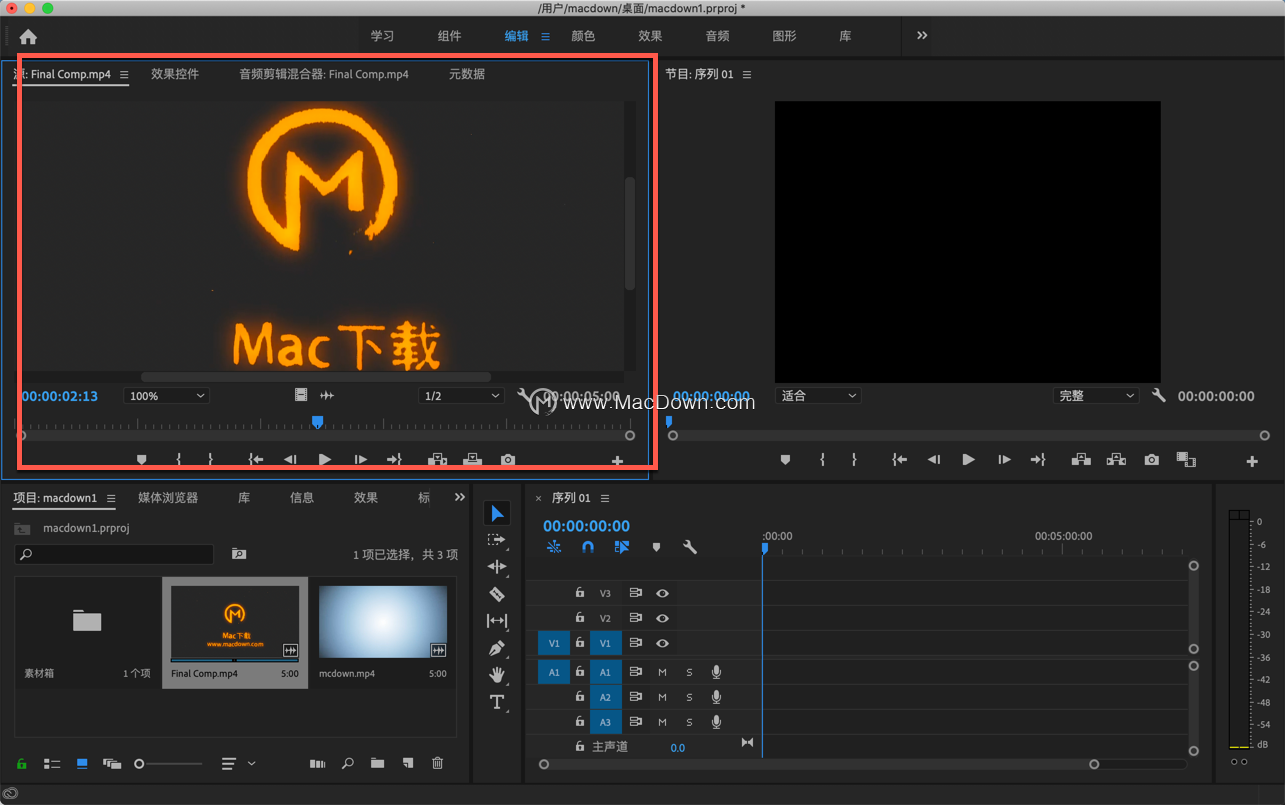Select the Razor tool
1285x805 pixels.
497,594
